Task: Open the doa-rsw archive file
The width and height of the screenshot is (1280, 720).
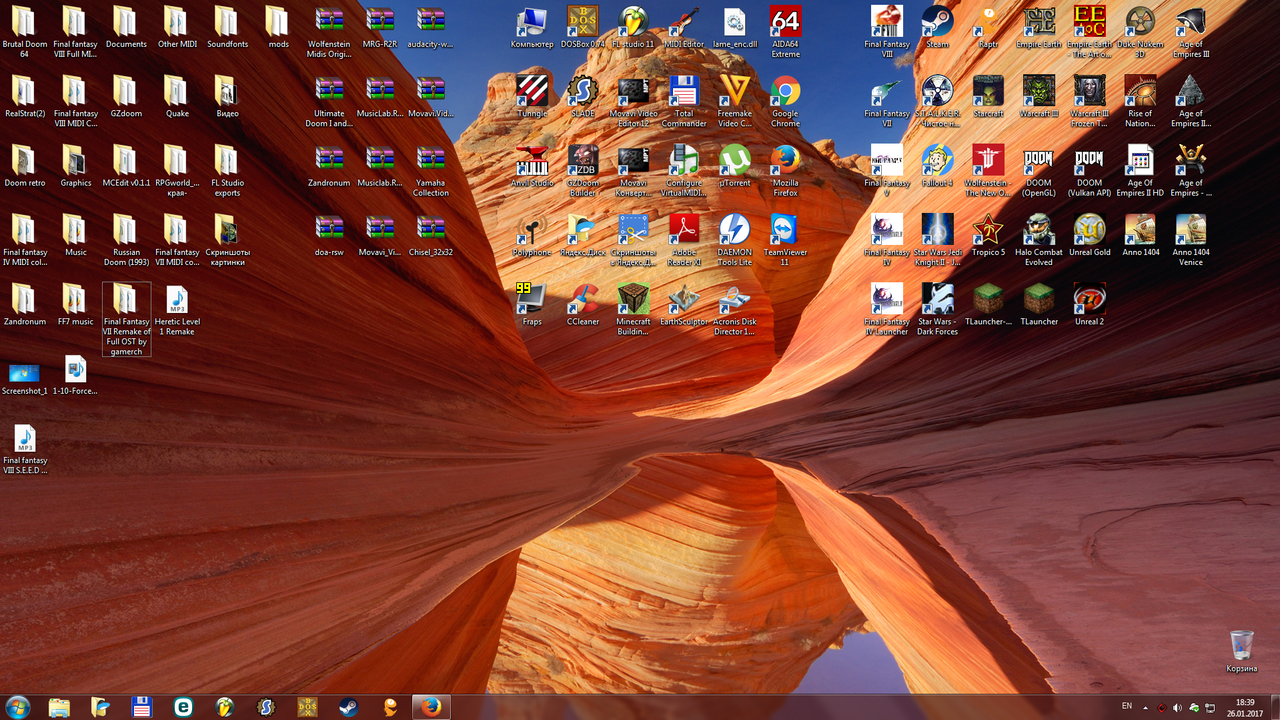Action: tap(329, 234)
